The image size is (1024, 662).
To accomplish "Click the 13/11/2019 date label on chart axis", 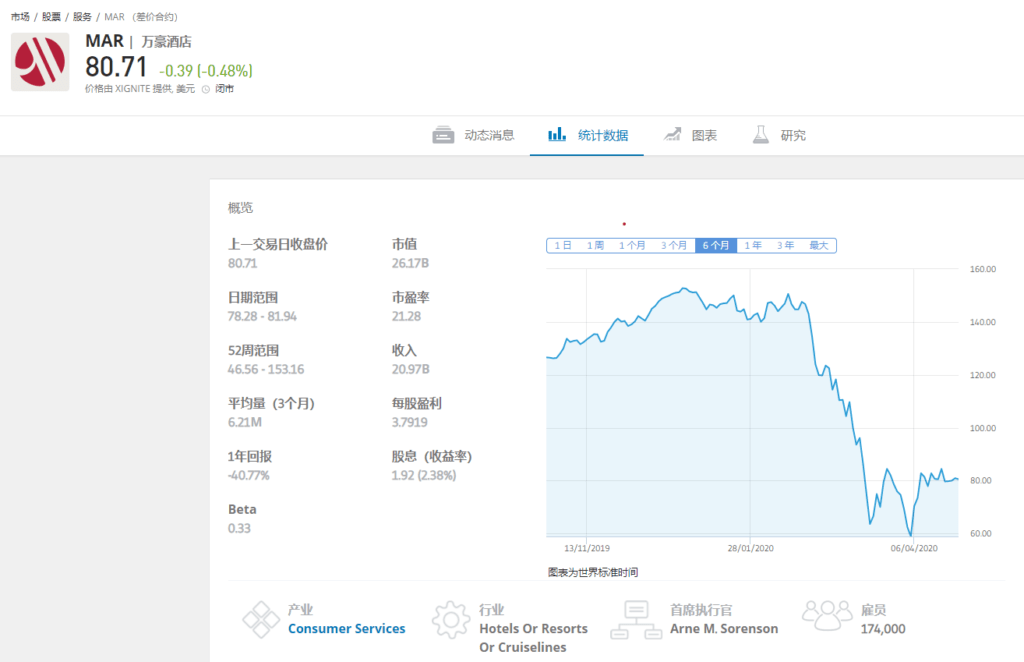I will (x=586, y=548).
